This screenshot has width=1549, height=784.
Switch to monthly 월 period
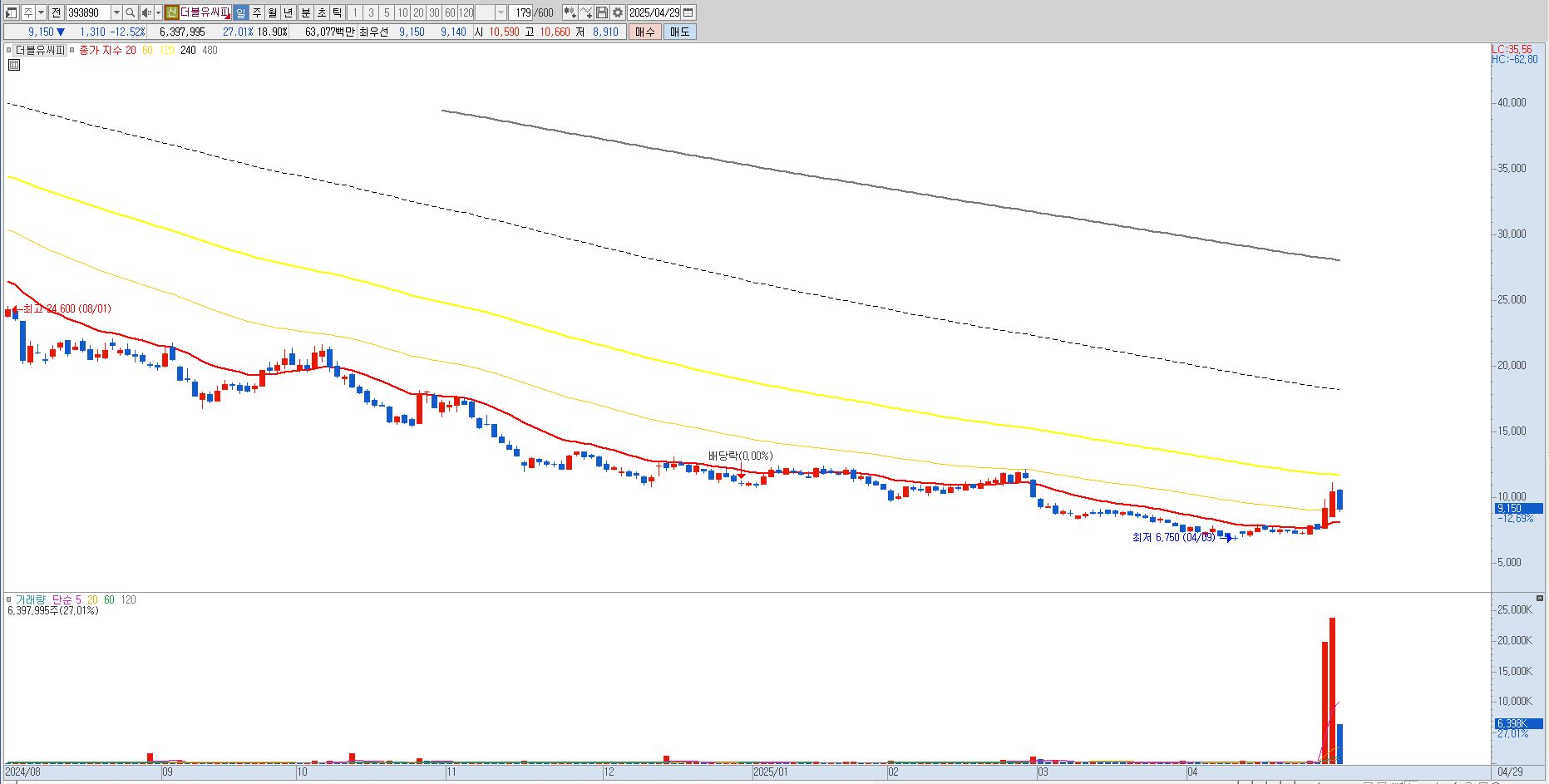pos(272,12)
